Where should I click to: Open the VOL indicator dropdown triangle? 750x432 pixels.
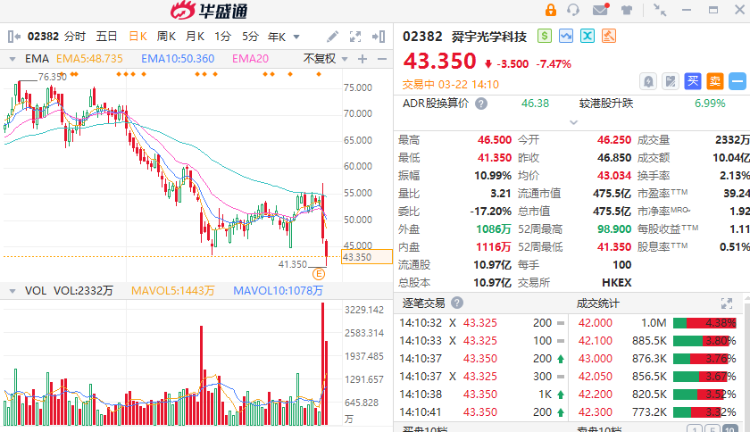12,291
